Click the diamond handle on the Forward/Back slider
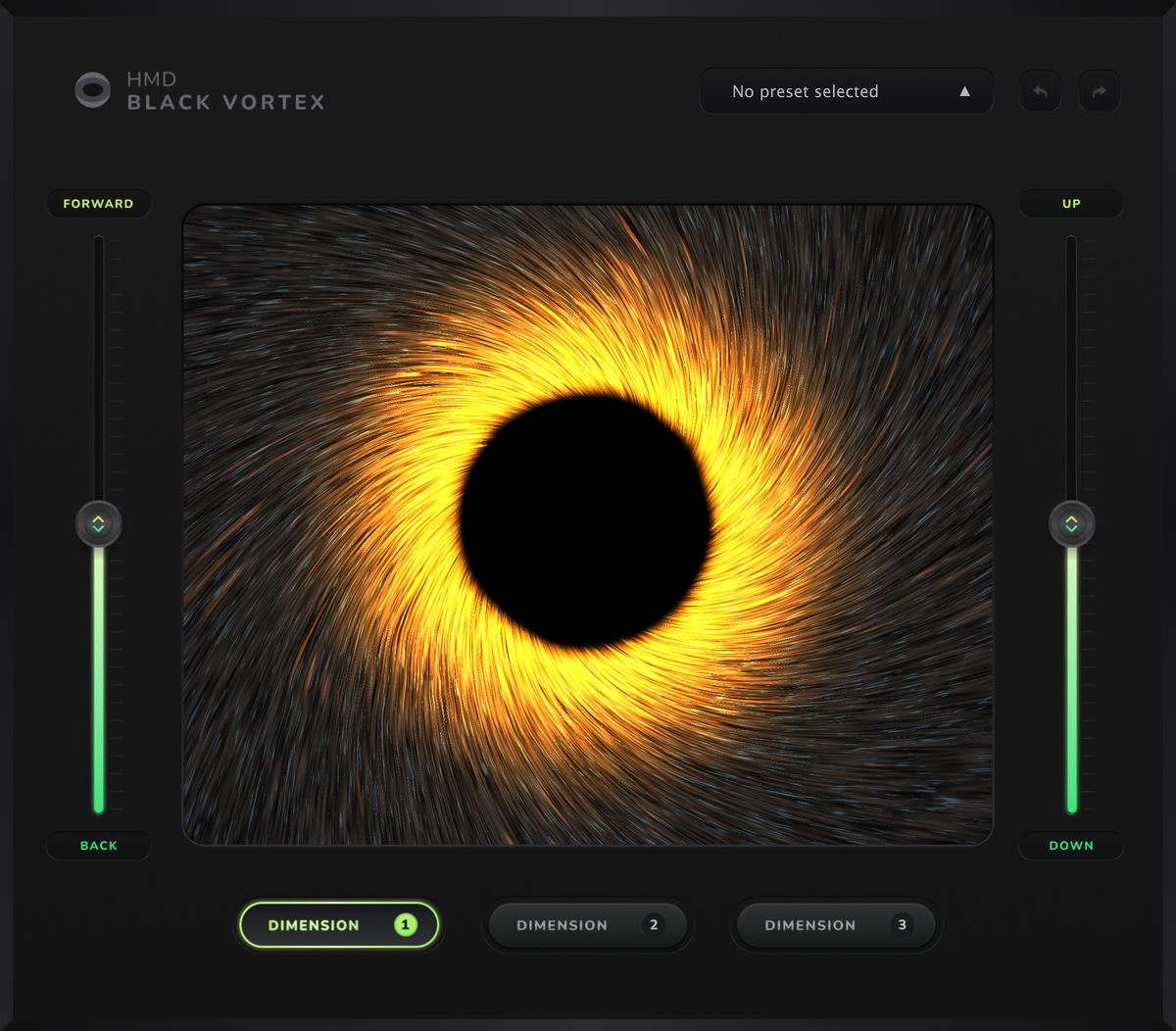The image size is (1176, 1031). click(x=98, y=523)
